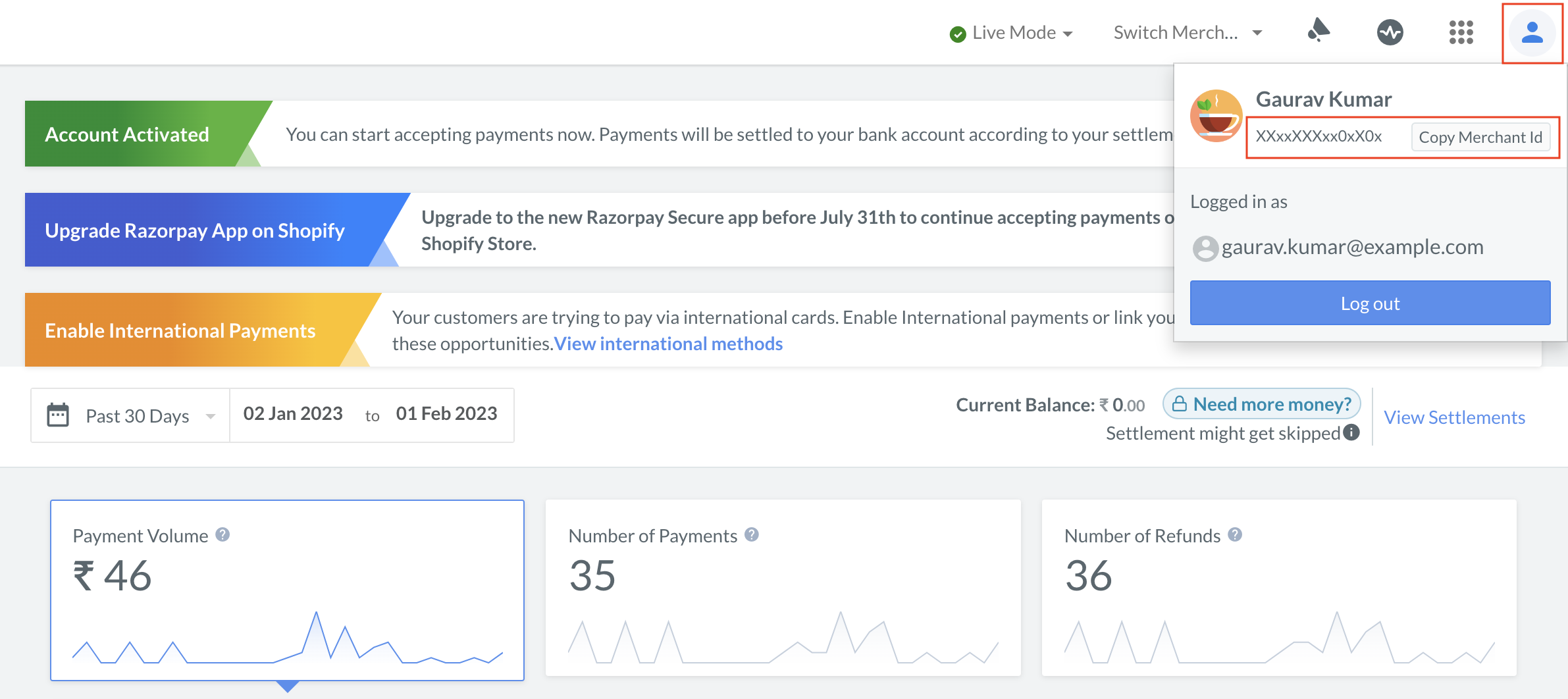Click the ₹ 46 payment volume value
Screen dimensions: 1568x699
tap(113, 576)
